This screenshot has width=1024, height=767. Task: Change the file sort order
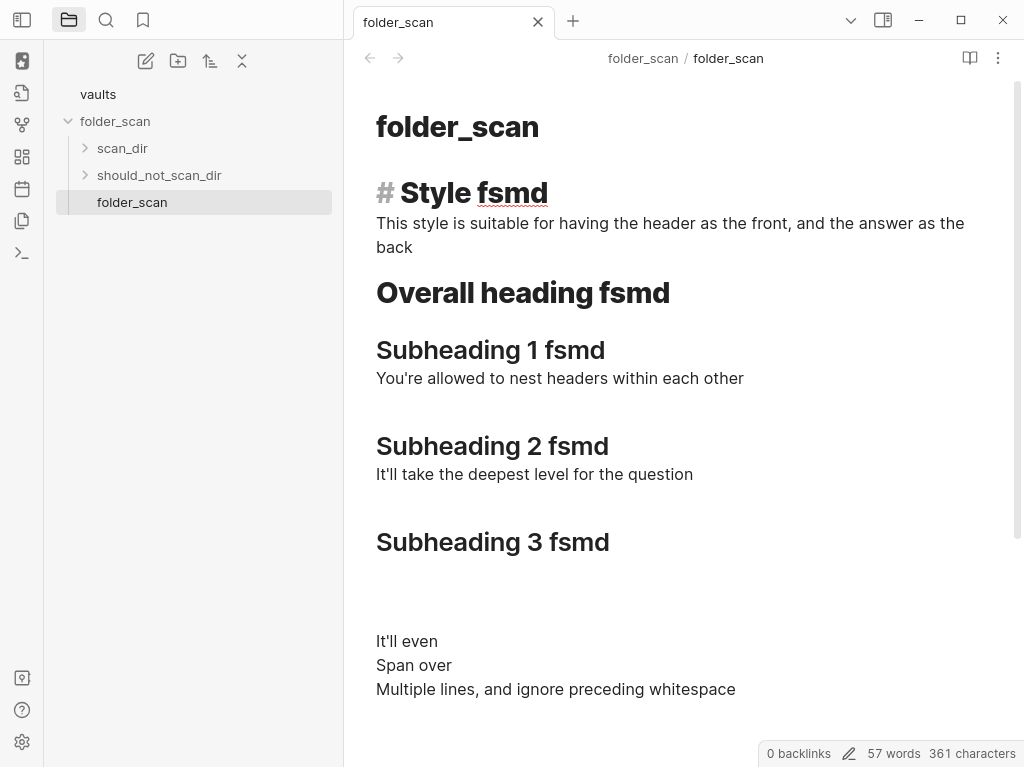210,61
